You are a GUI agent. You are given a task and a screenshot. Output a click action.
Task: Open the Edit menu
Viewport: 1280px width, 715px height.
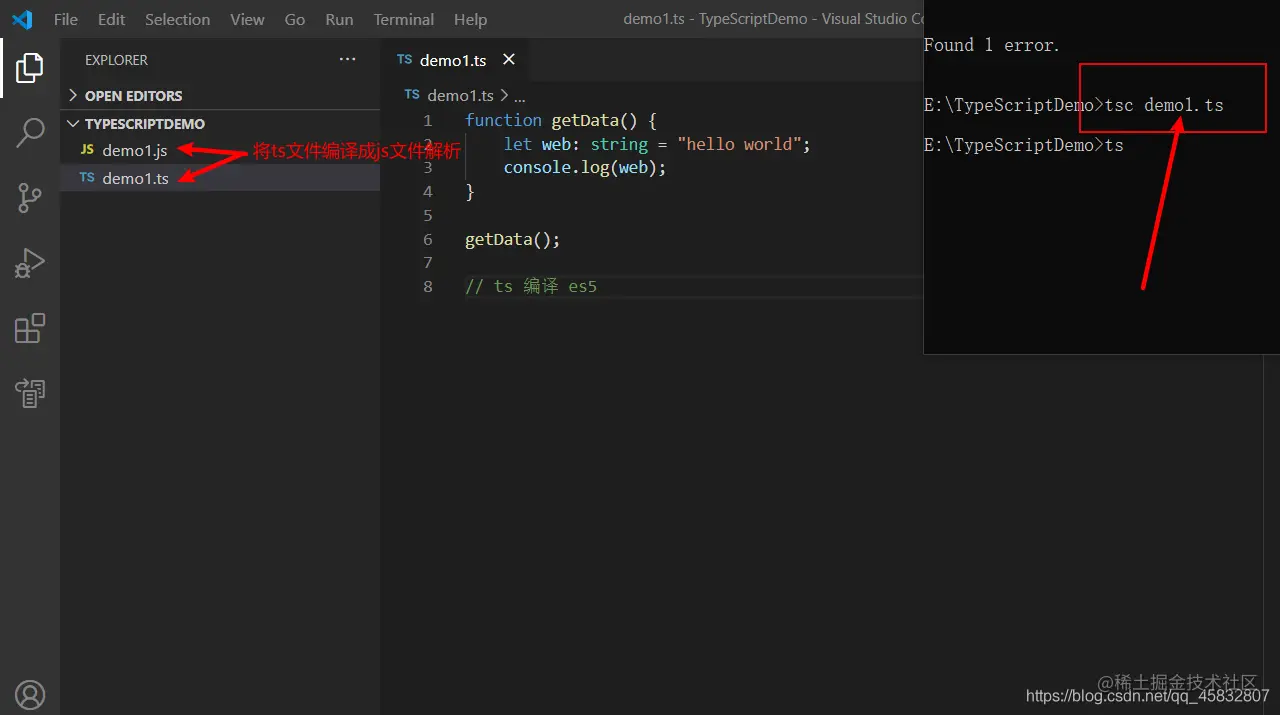(x=112, y=19)
